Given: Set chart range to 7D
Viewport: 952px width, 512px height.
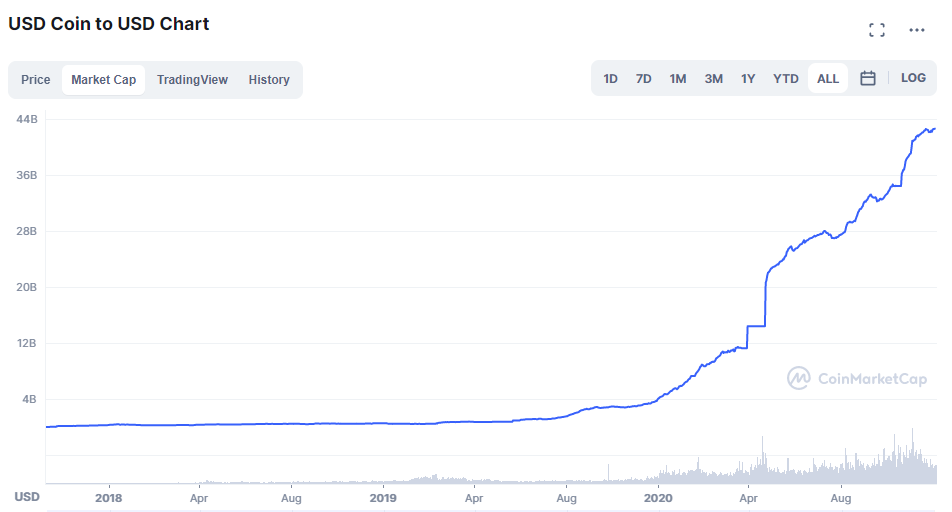Looking at the screenshot, I should click(644, 78).
